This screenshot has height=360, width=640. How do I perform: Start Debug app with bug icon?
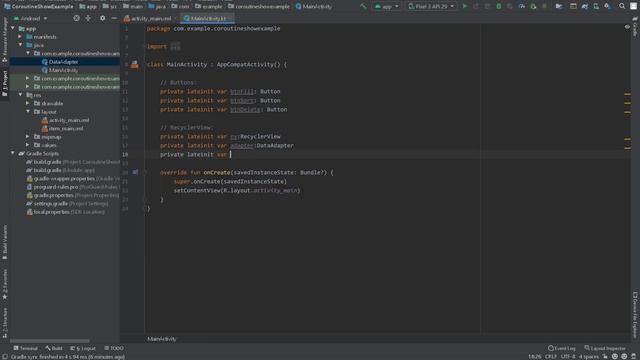click(x=499, y=6)
